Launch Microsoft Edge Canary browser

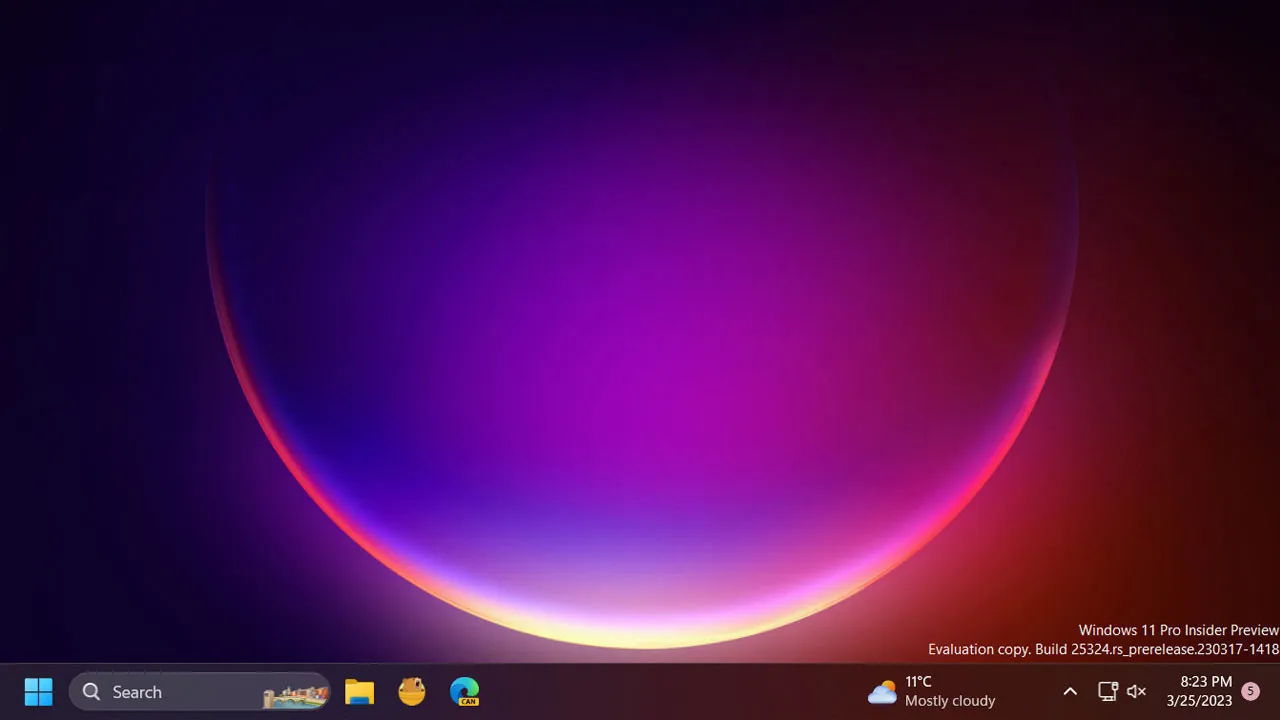[465, 692]
